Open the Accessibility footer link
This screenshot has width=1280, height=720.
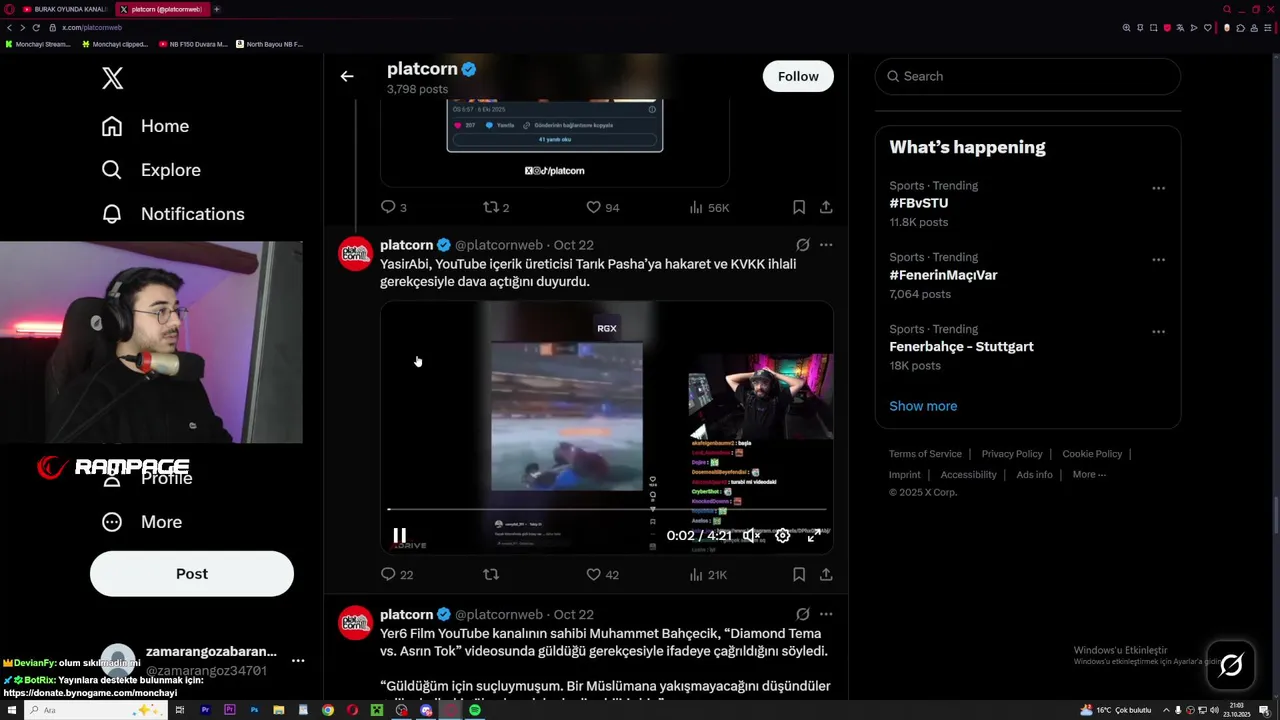[968, 475]
